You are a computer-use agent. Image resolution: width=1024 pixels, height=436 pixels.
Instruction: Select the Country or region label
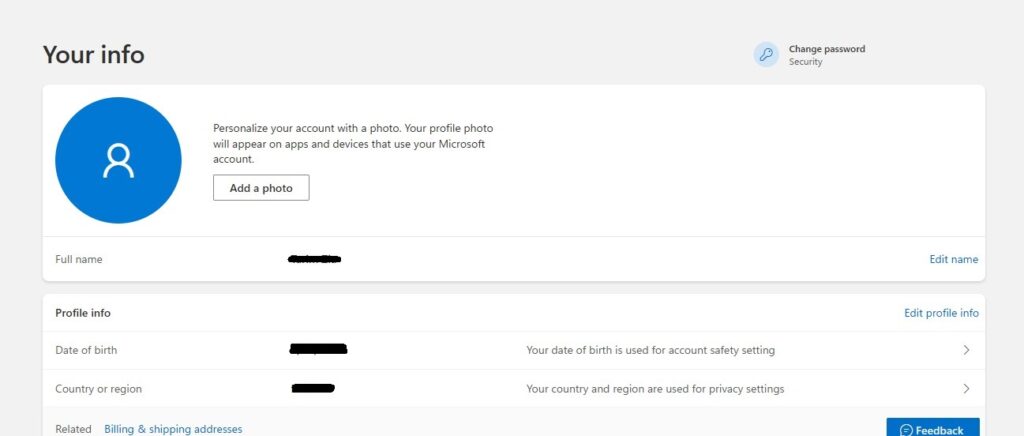pos(98,388)
